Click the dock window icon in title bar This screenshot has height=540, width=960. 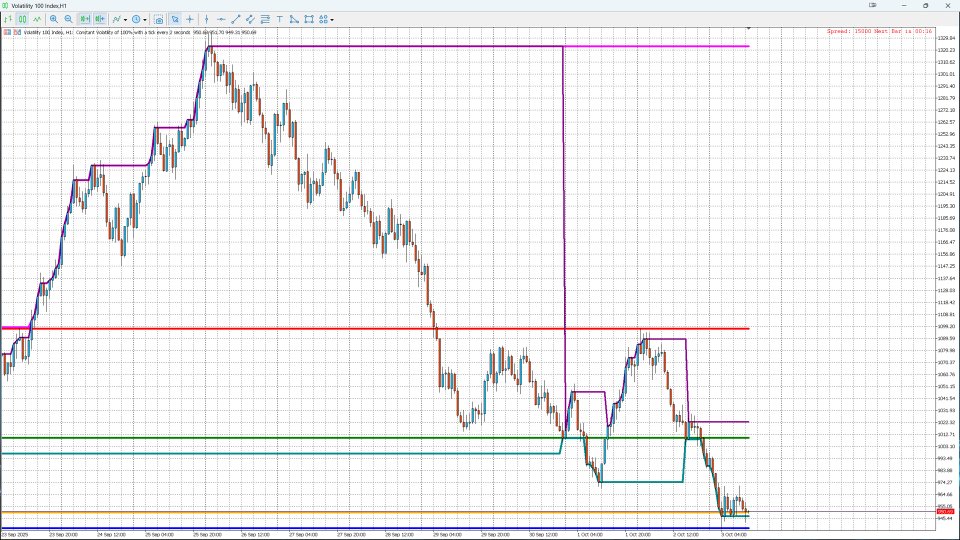872,5
